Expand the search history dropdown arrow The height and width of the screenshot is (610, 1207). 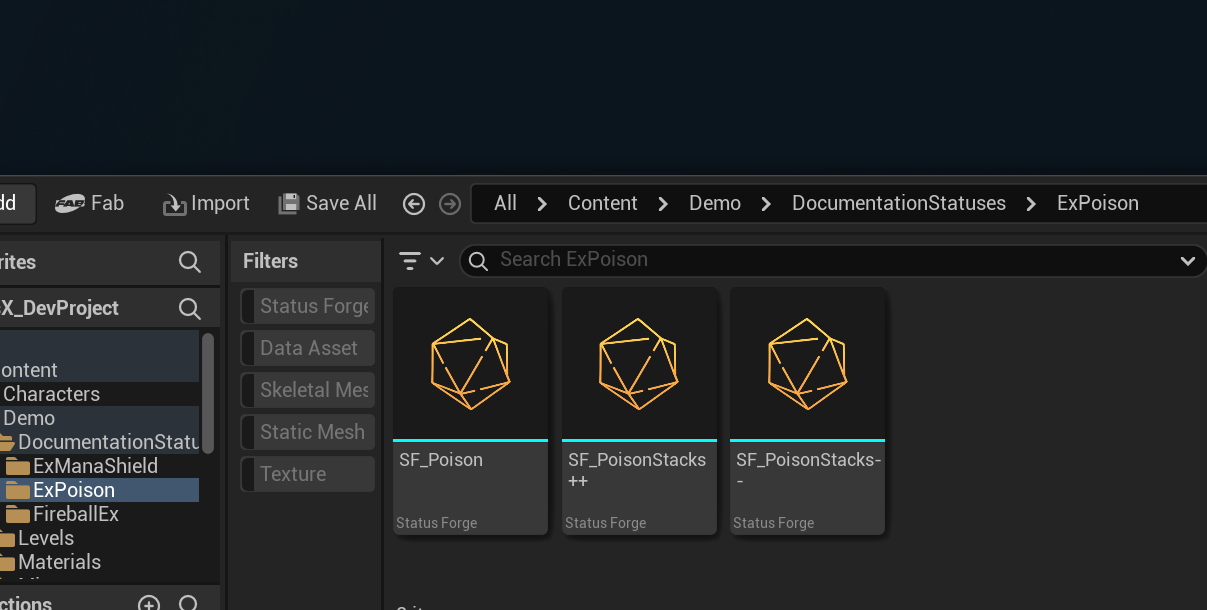click(1187, 261)
